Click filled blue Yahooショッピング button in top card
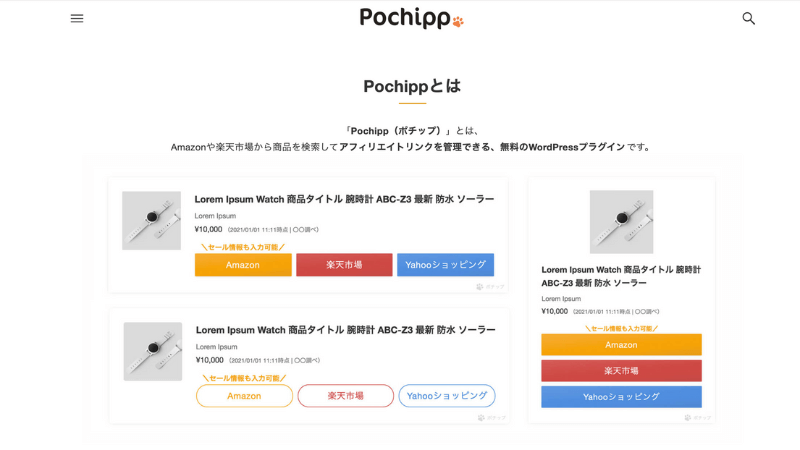The image size is (800, 450). click(445, 265)
